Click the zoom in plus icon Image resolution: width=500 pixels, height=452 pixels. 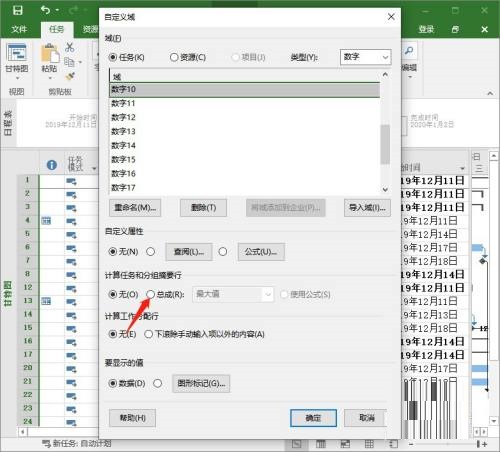(484, 444)
